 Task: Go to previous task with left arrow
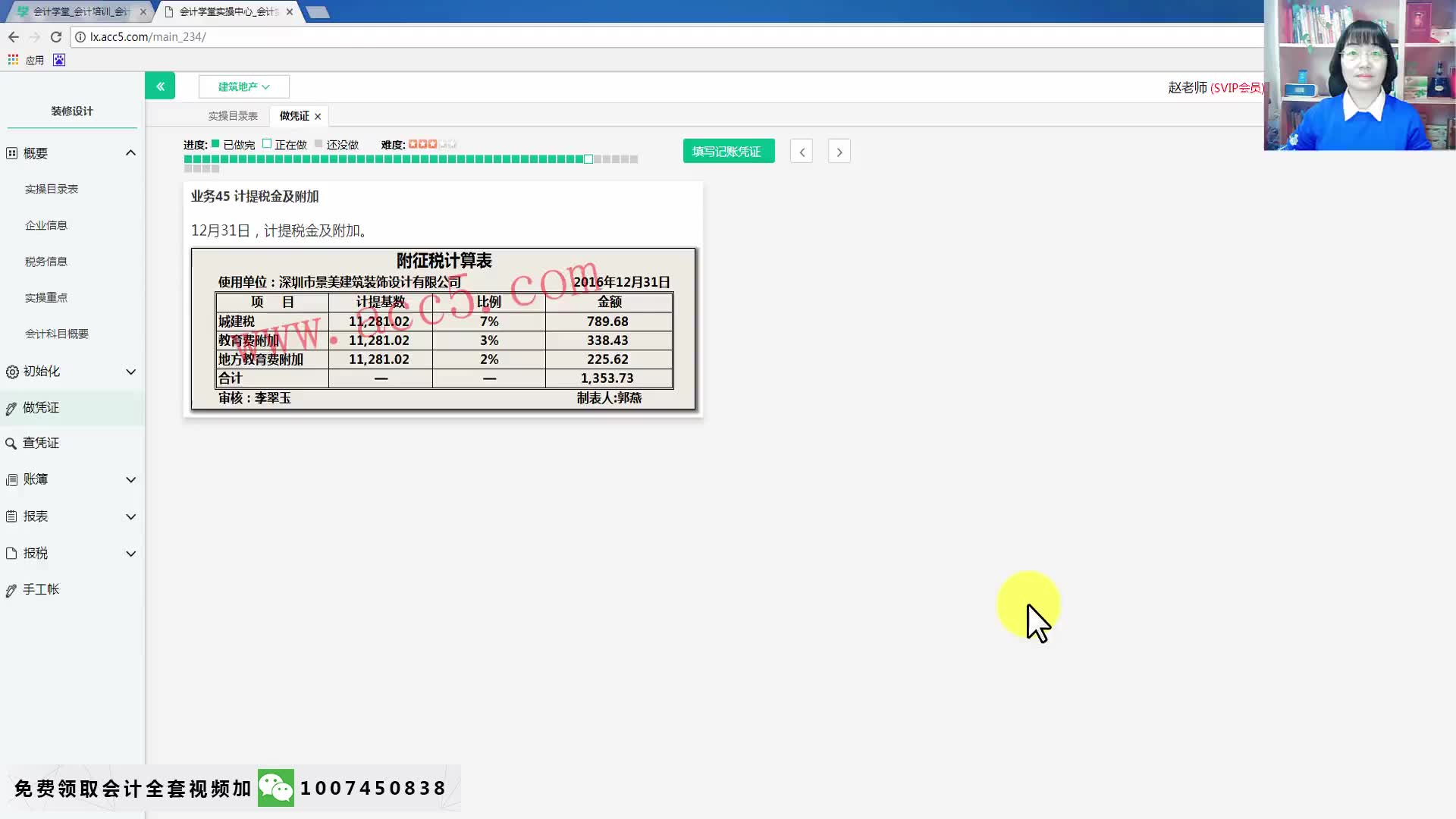(802, 152)
